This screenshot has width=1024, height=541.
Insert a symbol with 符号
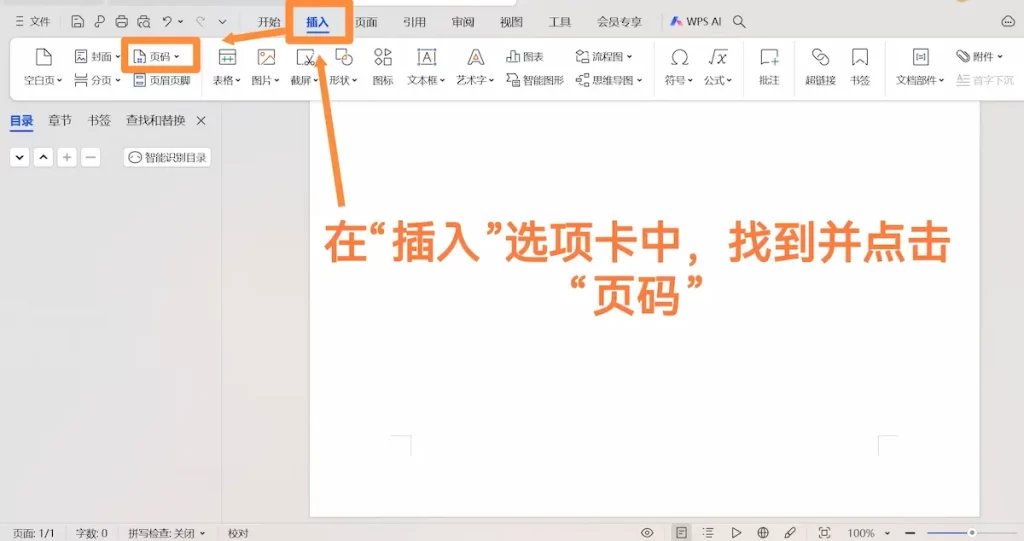click(679, 67)
